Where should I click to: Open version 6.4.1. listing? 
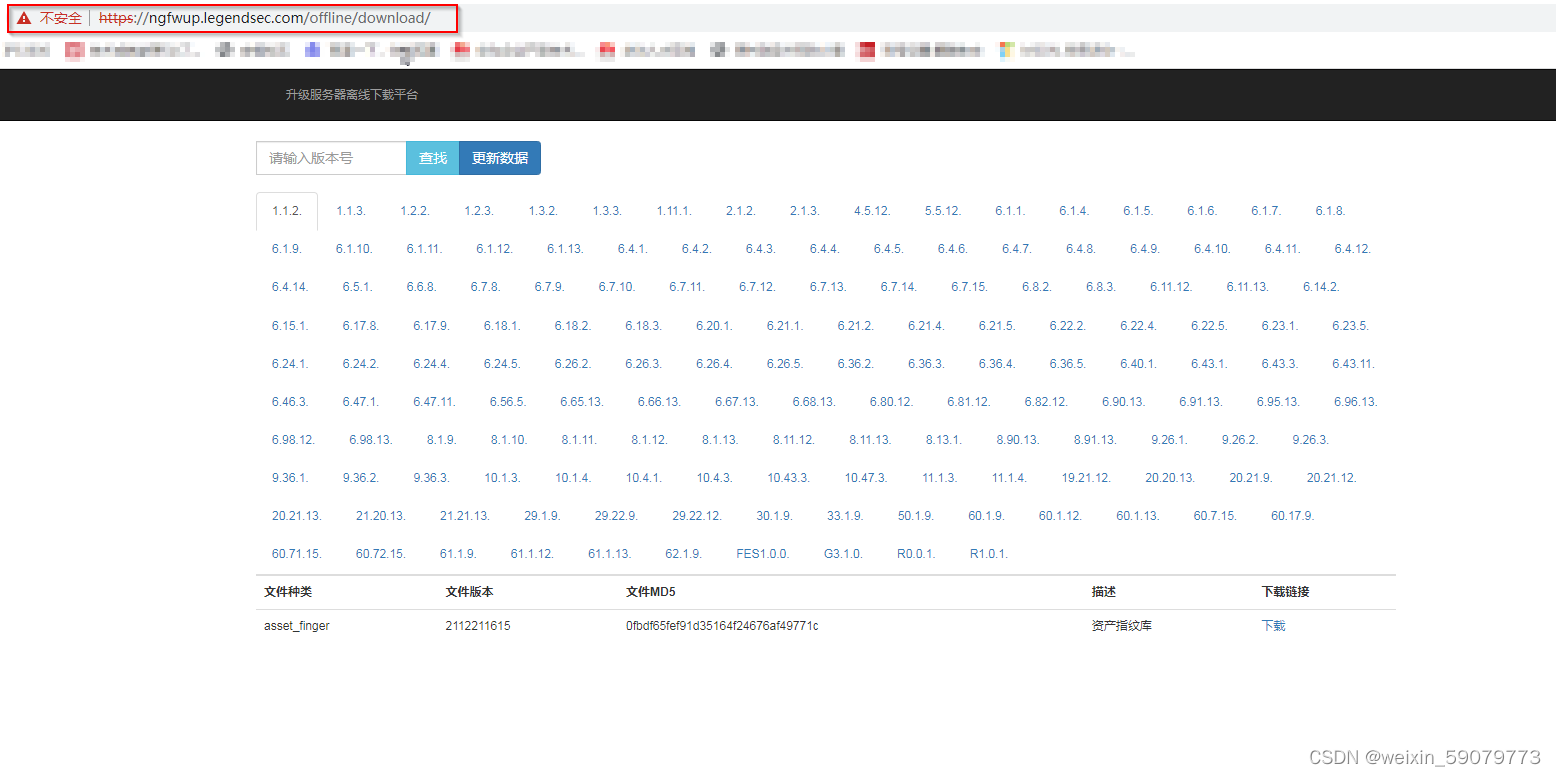[x=631, y=248]
